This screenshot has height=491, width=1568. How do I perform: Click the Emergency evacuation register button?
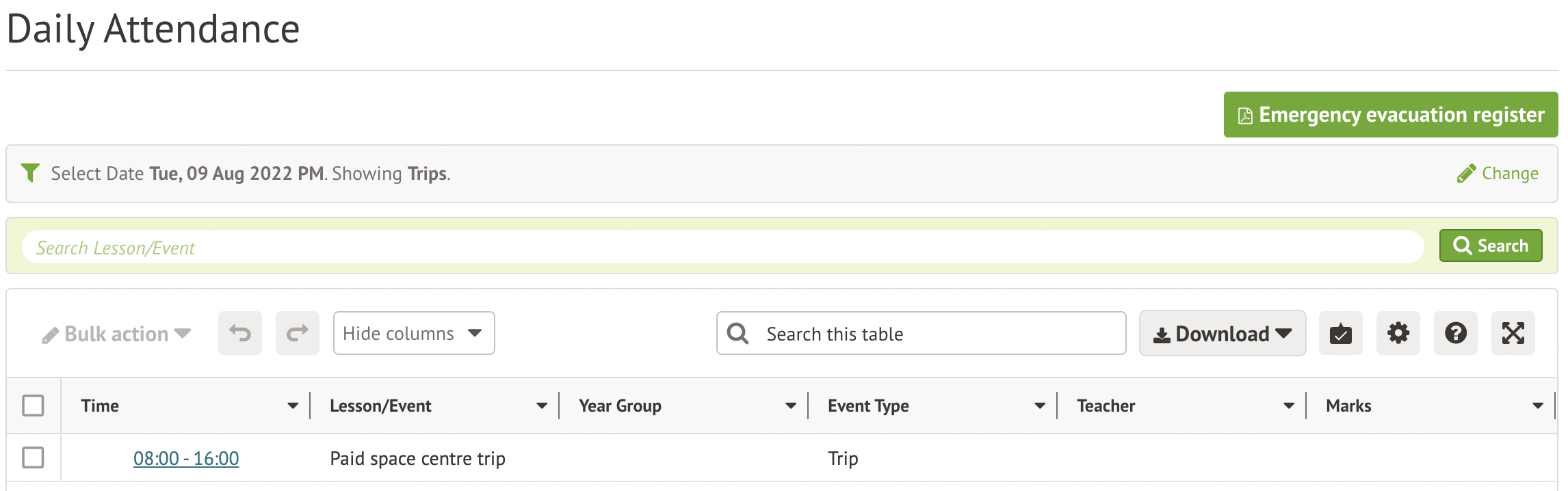pyautogui.click(x=1391, y=115)
